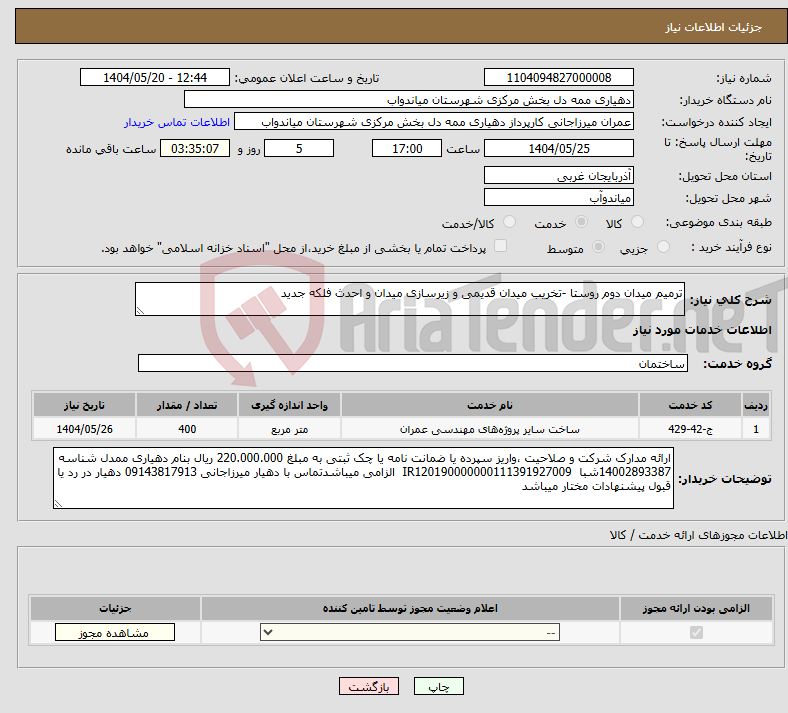Click the announcement date field 1404/05/20 - 12:44

point(155,77)
